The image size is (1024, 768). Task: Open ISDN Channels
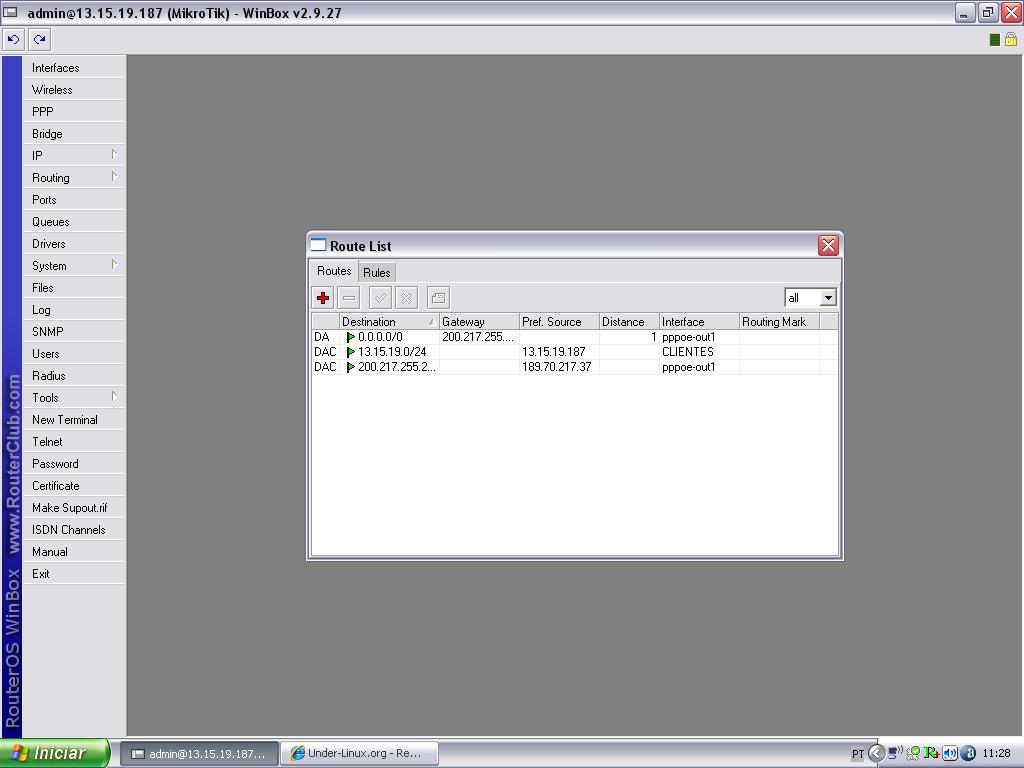73,530
